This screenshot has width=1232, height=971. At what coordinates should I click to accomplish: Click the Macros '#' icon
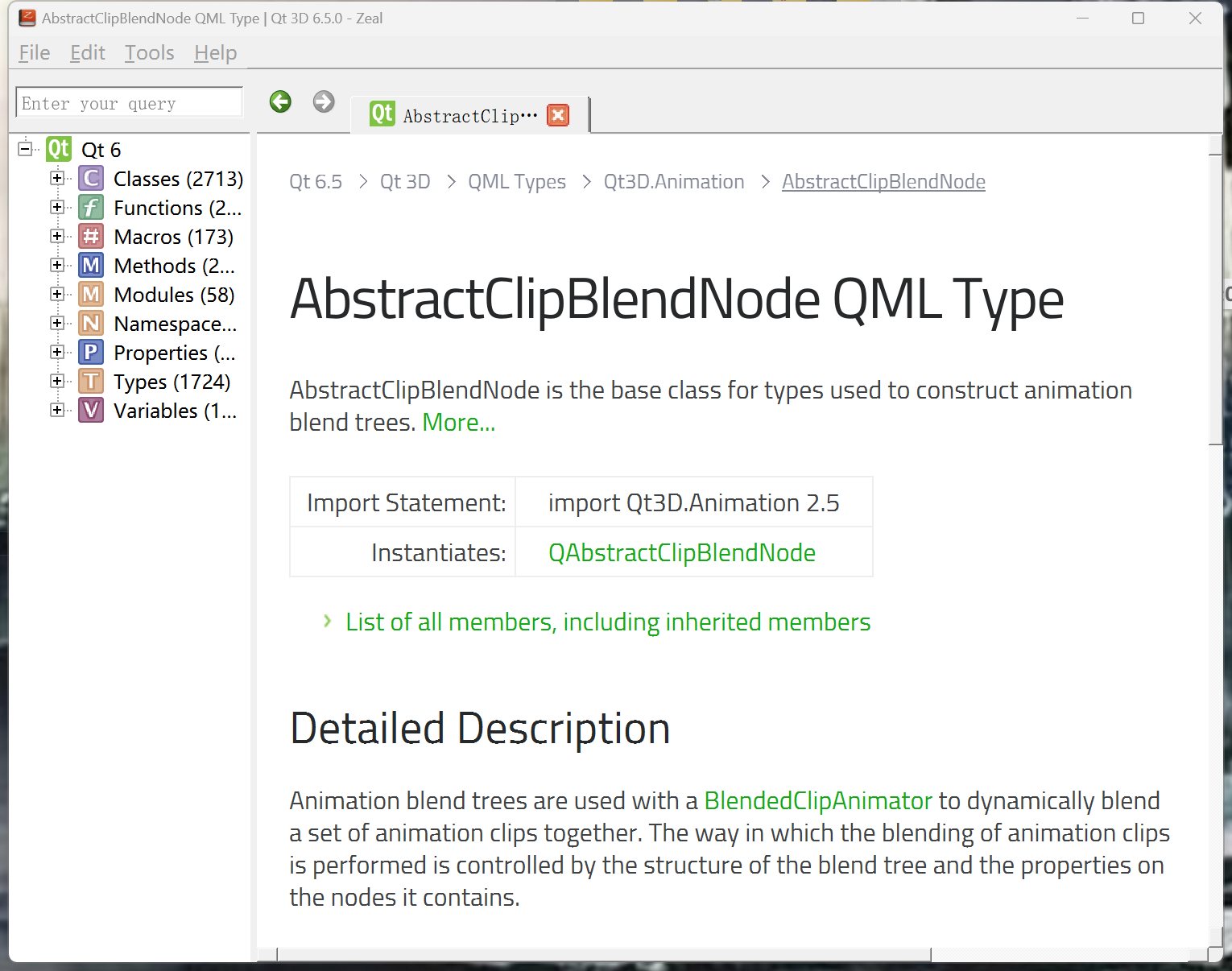point(91,236)
